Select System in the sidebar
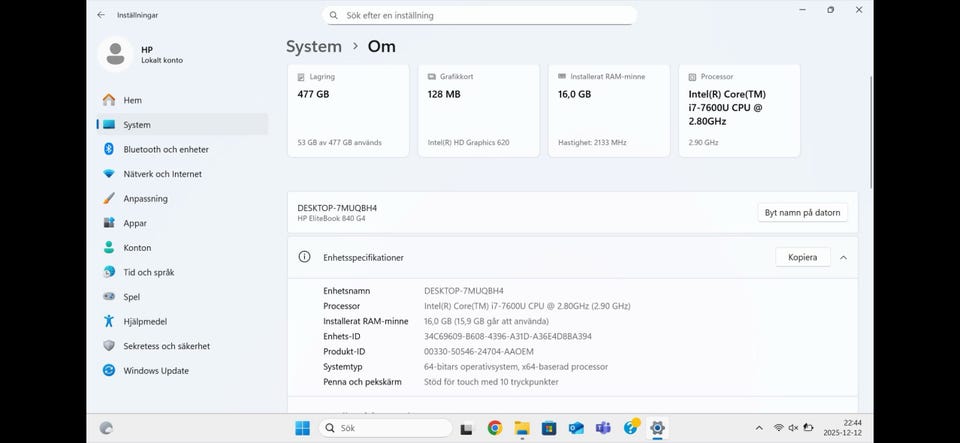This screenshot has width=960, height=443. [x=182, y=124]
